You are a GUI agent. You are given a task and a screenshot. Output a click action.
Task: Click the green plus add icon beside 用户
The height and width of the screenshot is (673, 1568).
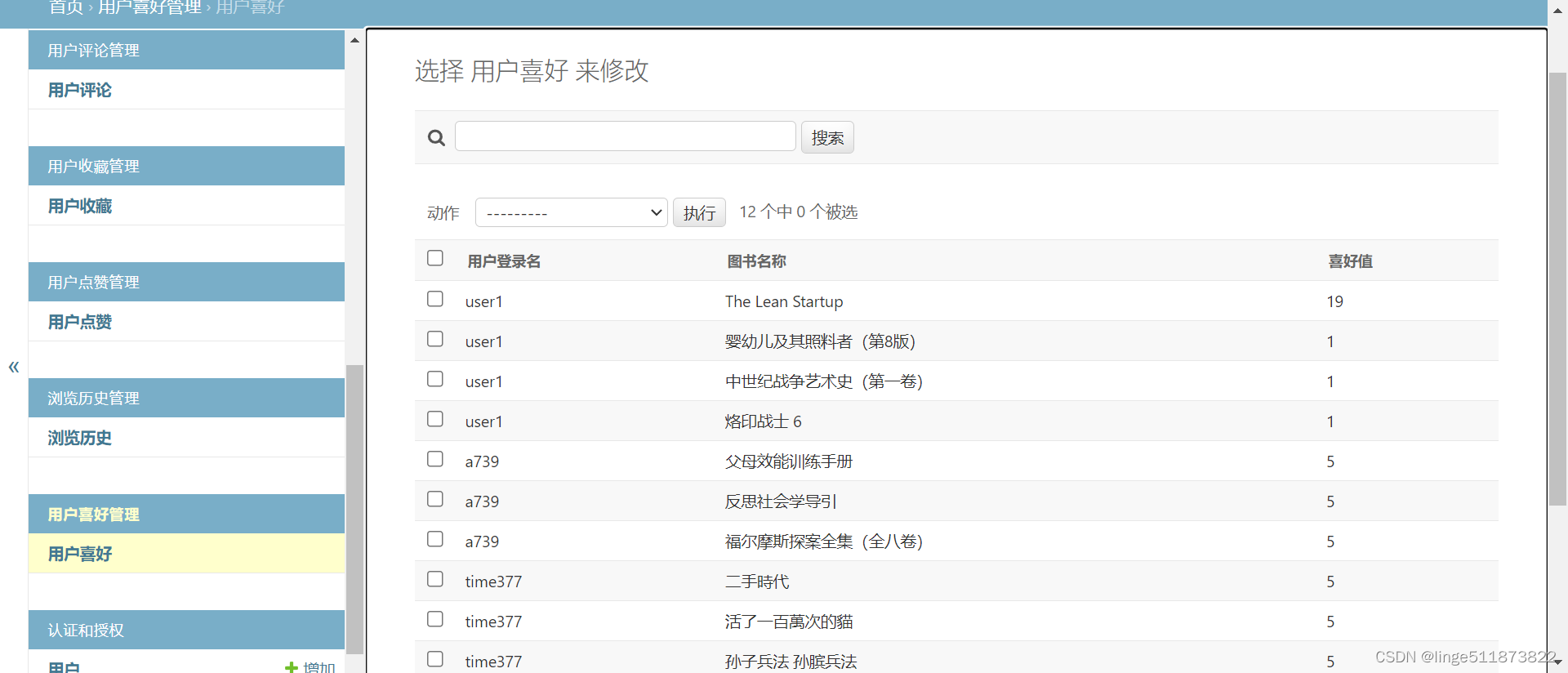pos(291,667)
